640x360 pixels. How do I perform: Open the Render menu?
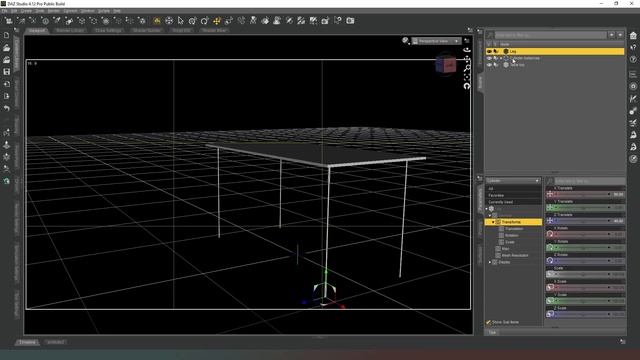(x=54, y=11)
